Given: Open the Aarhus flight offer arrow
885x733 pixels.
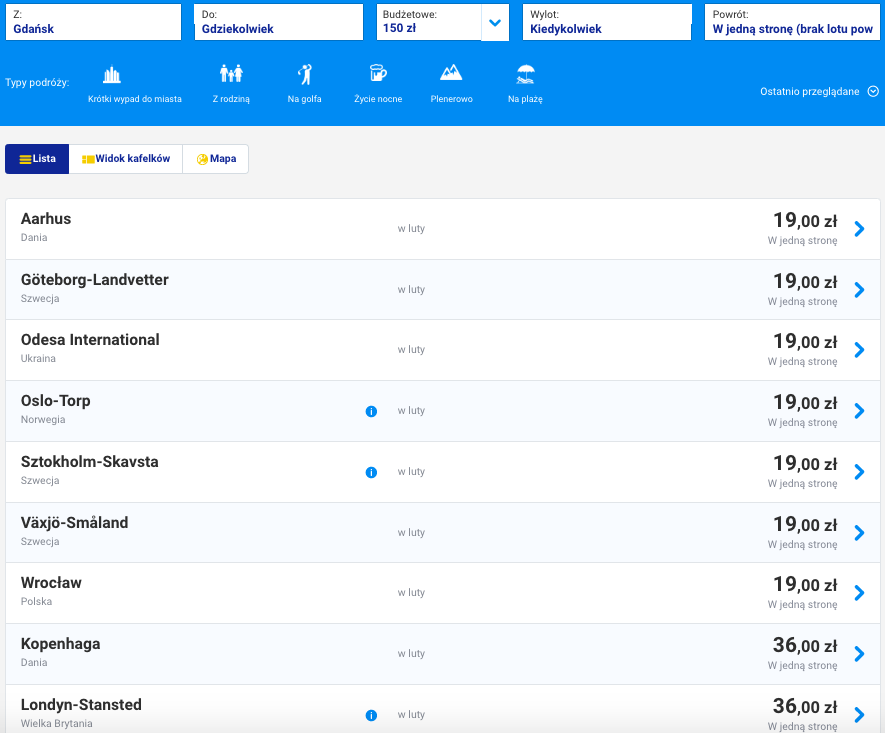Looking at the screenshot, I should tap(858, 229).
